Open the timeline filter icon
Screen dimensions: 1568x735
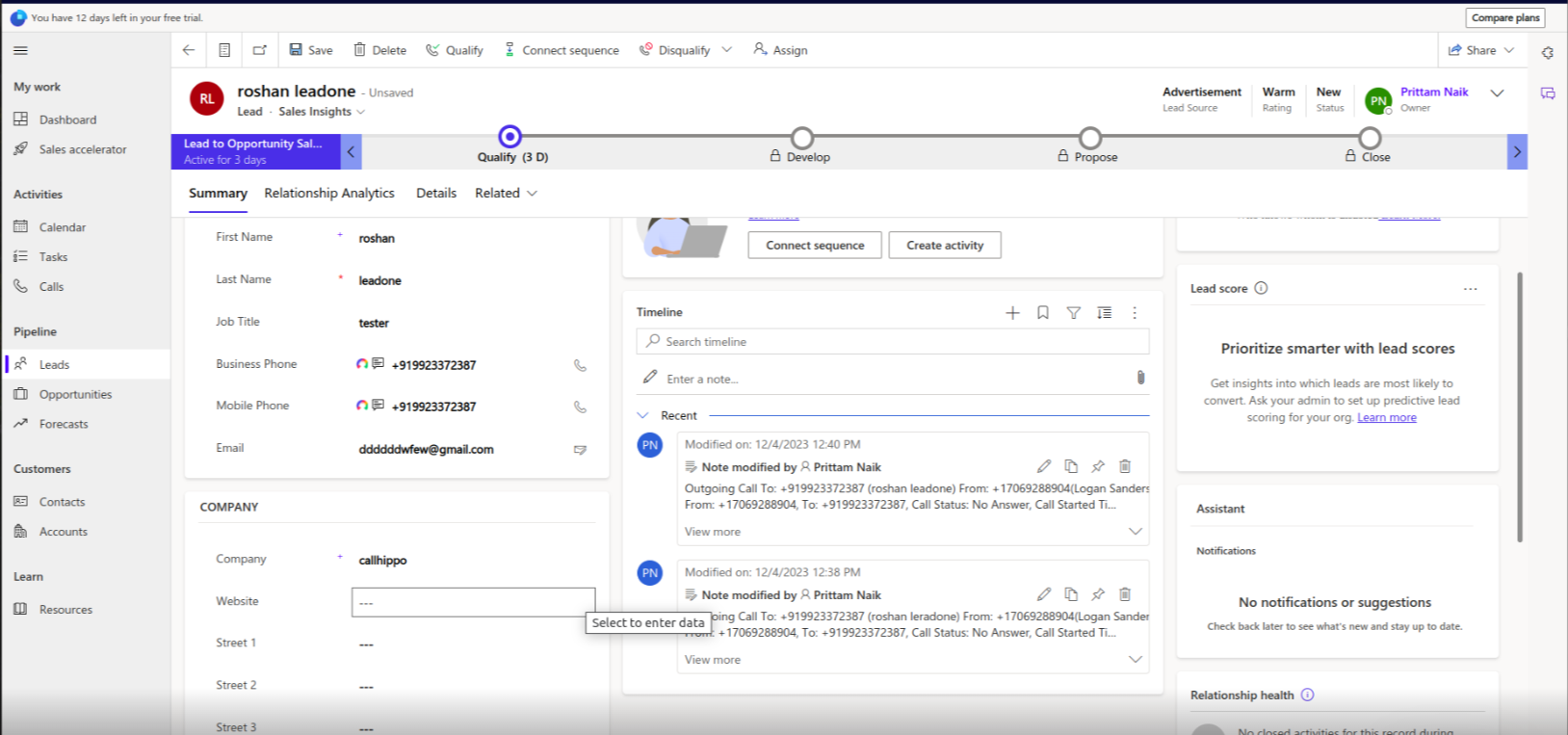1073,313
